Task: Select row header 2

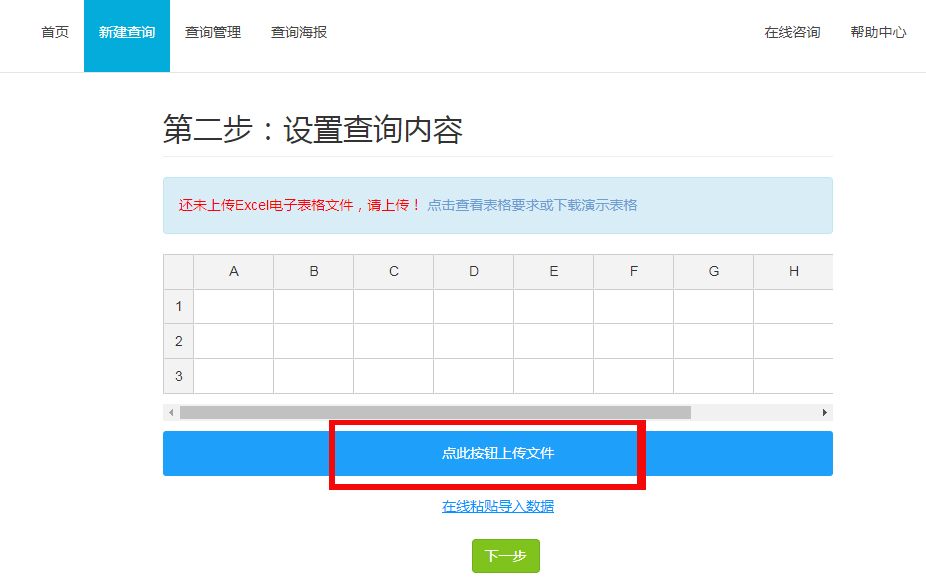Action: [x=178, y=341]
